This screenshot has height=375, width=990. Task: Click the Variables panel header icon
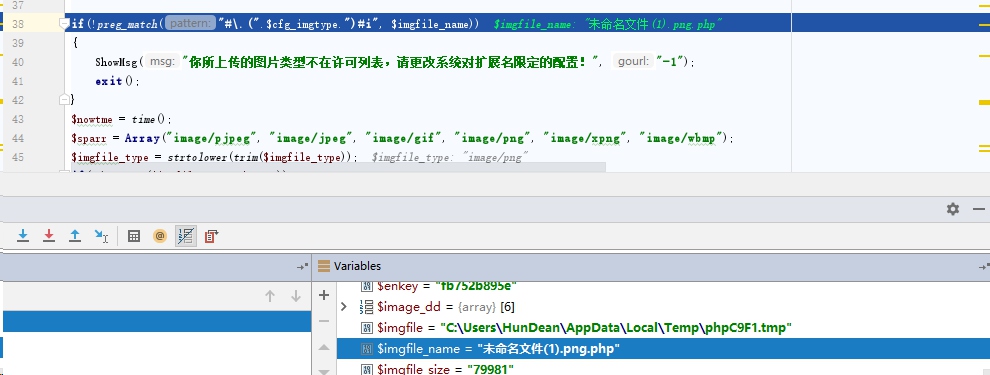(x=324, y=266)
